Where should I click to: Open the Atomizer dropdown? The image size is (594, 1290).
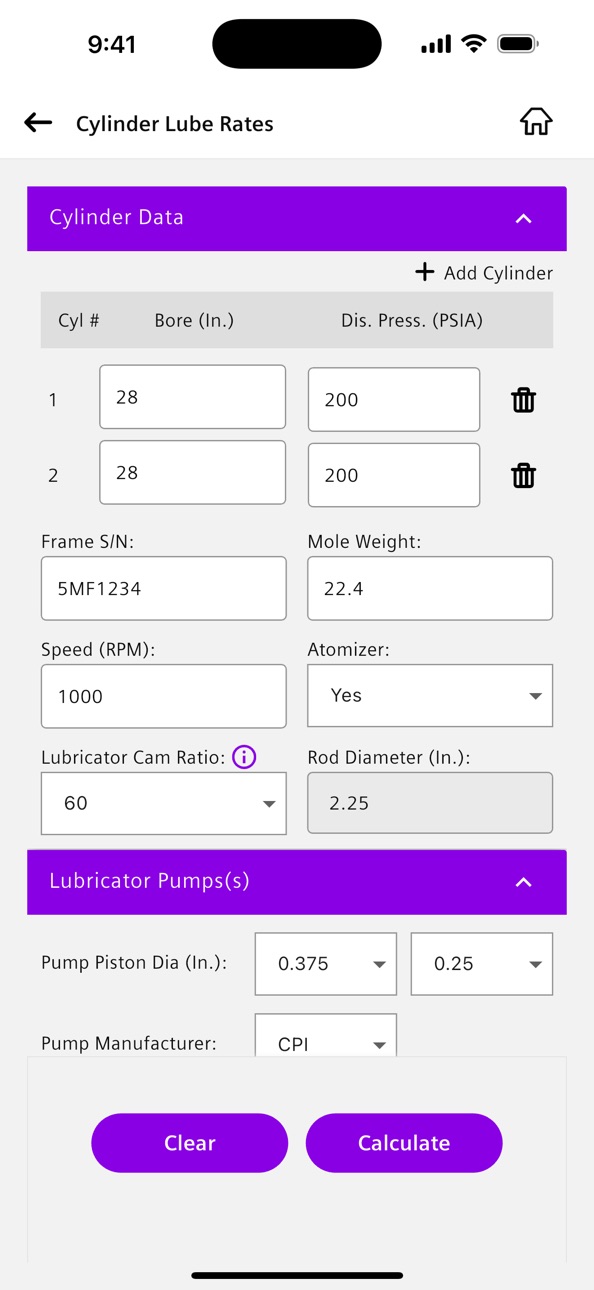click(430, 695)
